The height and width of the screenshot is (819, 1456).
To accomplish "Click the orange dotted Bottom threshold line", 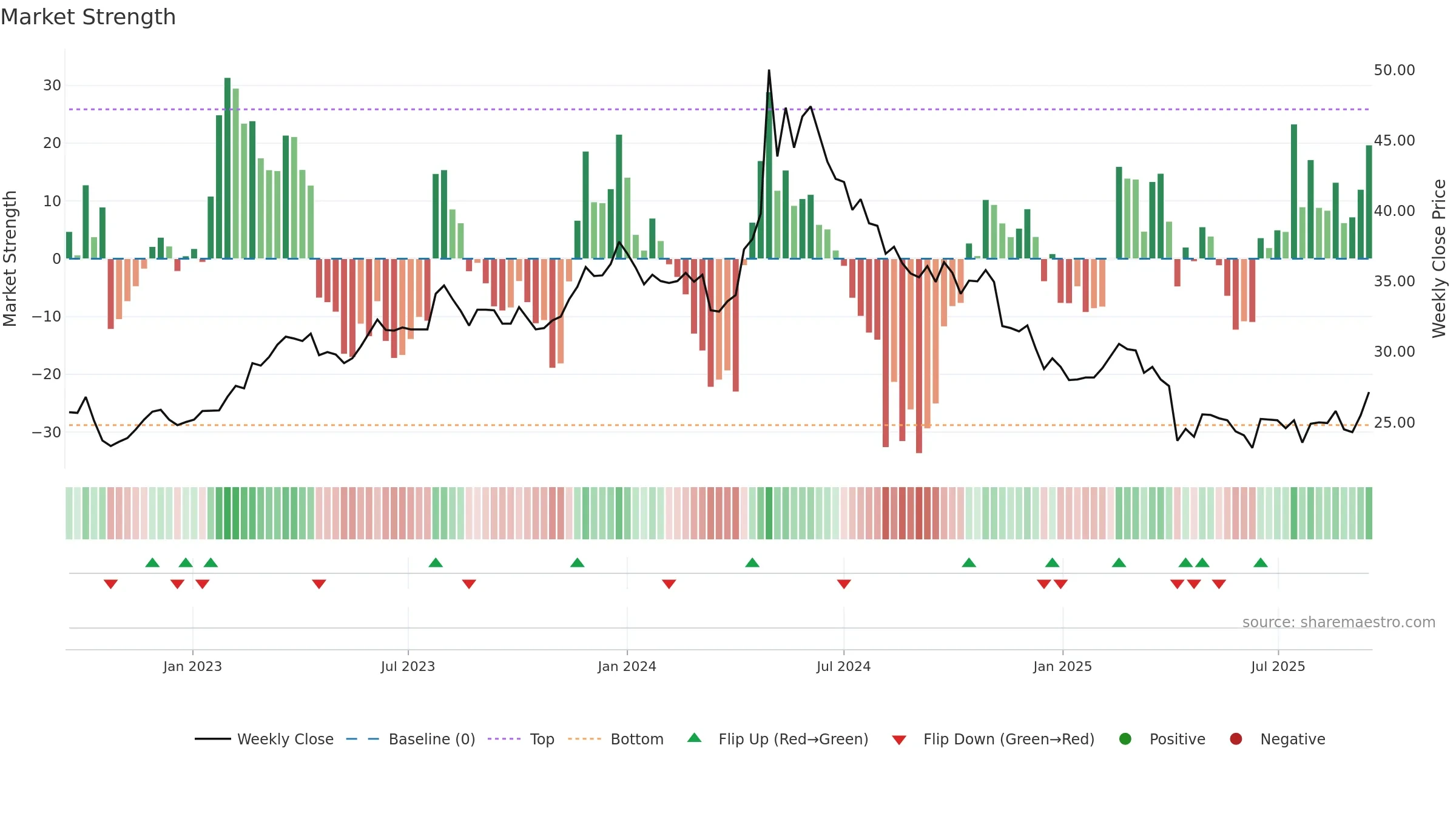I will coord(719,425).
